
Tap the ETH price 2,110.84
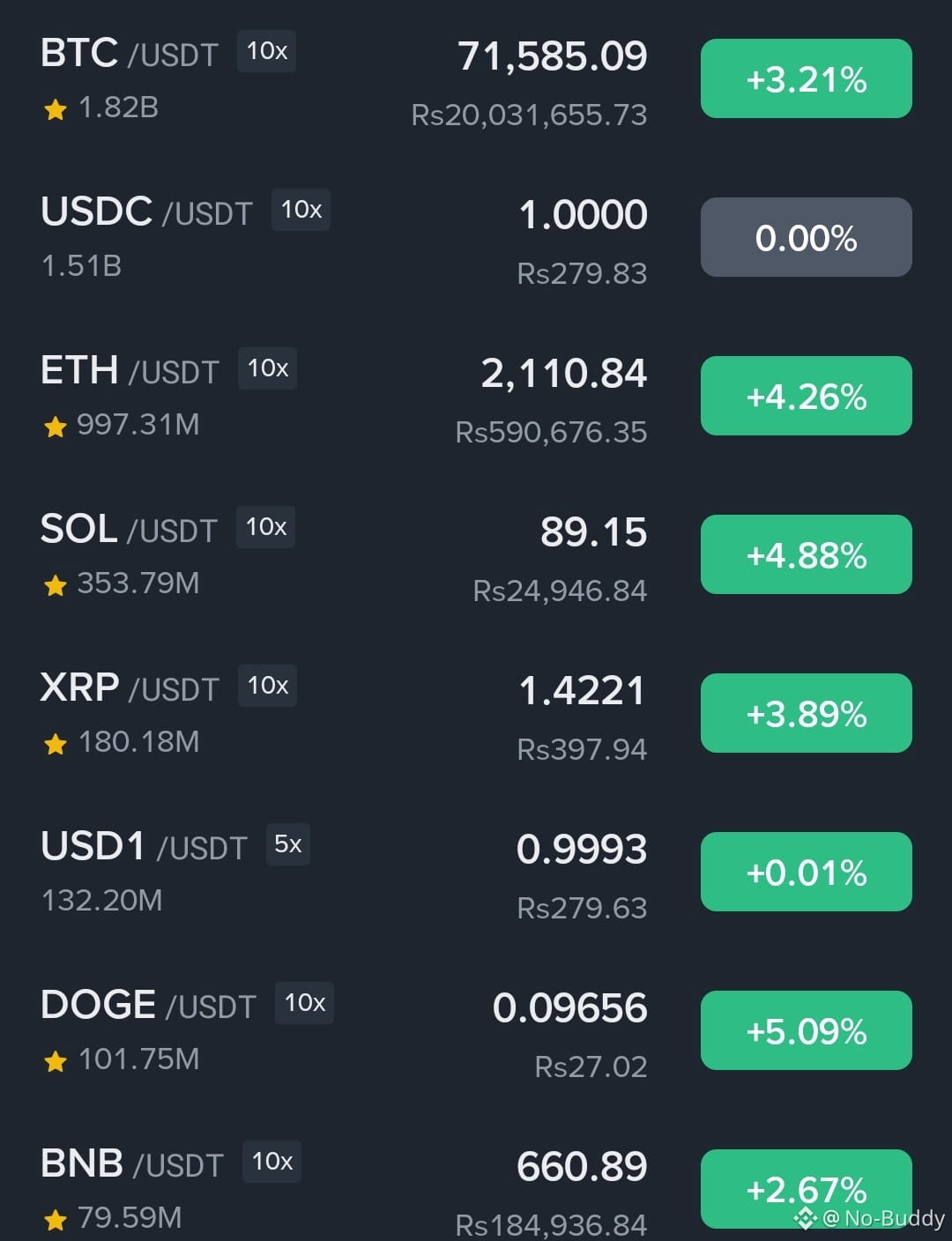pos(563,374)
